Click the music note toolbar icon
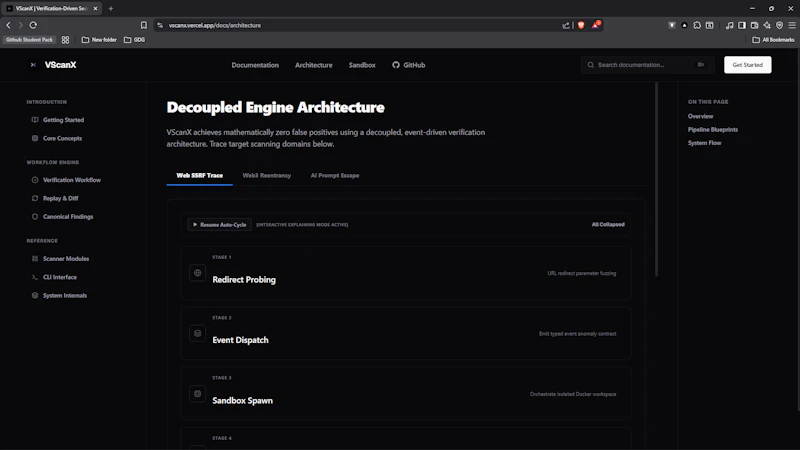The height and width of the screenshot is (450, 800). coord(730,25)
